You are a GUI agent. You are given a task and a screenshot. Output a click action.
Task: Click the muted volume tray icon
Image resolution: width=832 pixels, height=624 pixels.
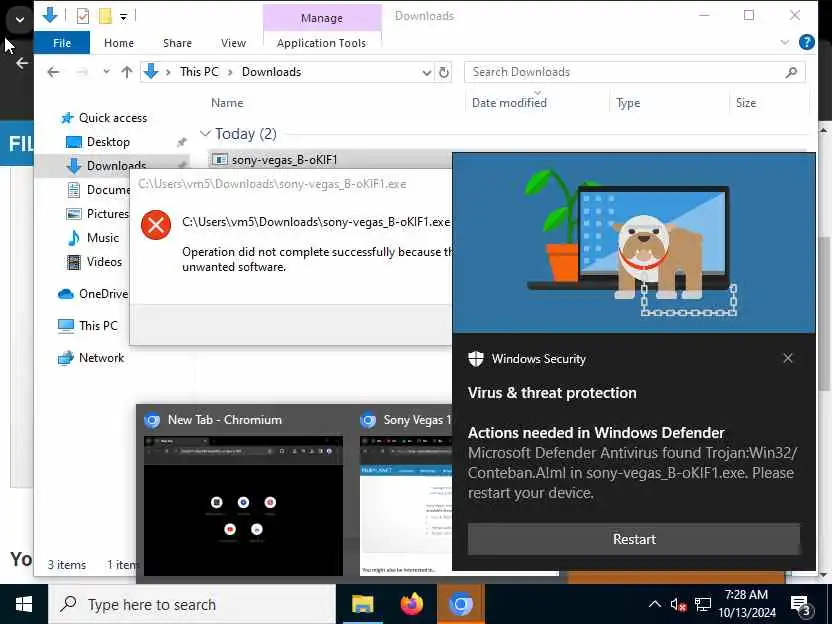[678, 604]
